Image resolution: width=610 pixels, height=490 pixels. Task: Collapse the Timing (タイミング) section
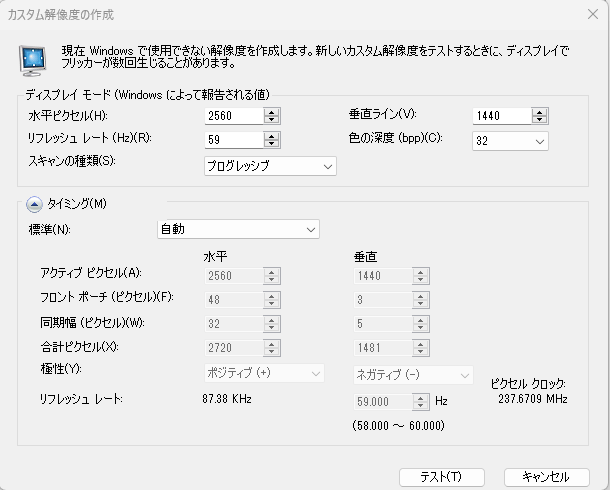[x=34, y=204]
